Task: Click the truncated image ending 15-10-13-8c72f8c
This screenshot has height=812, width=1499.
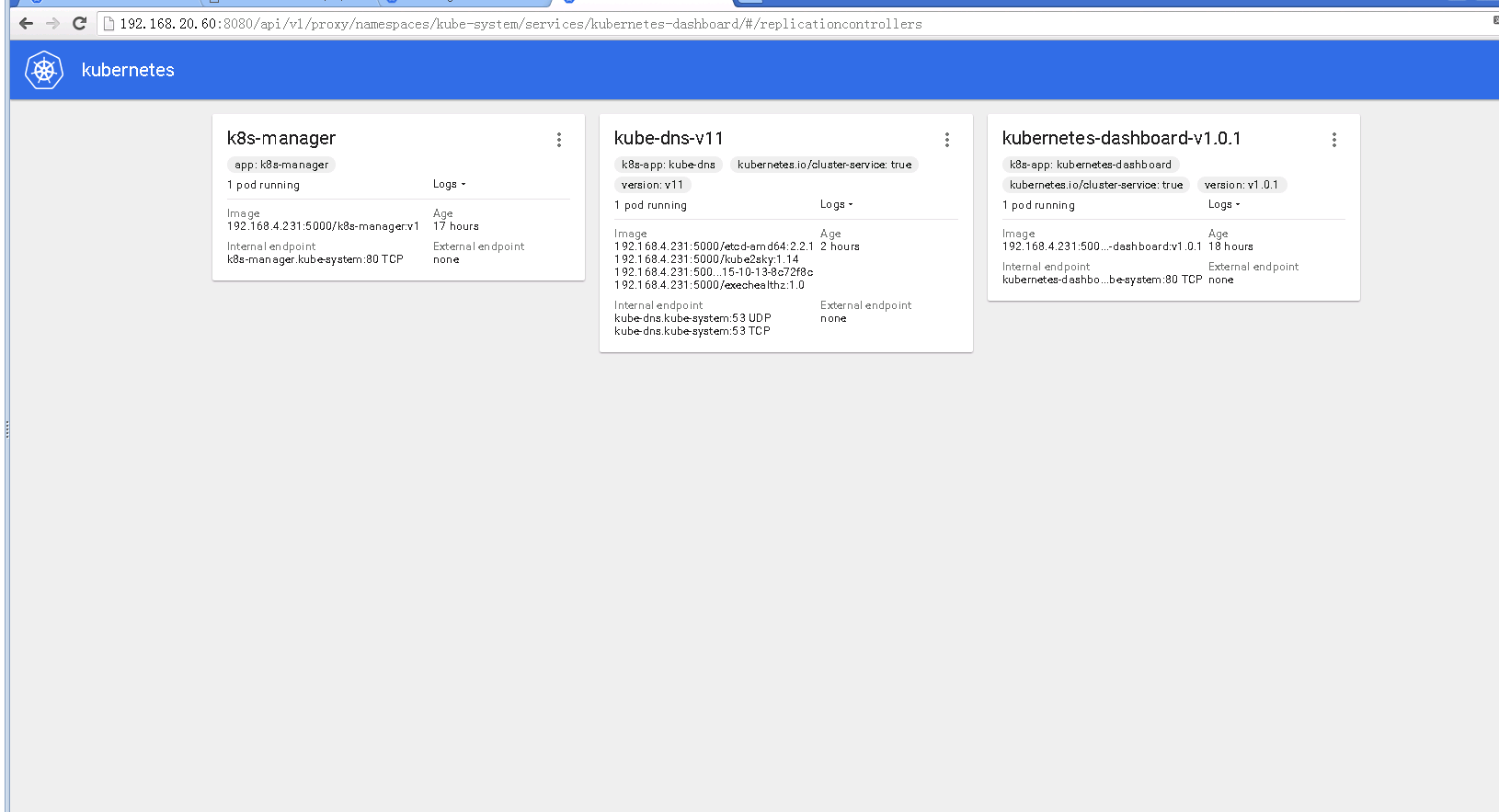Action: (x=714, y=272)
